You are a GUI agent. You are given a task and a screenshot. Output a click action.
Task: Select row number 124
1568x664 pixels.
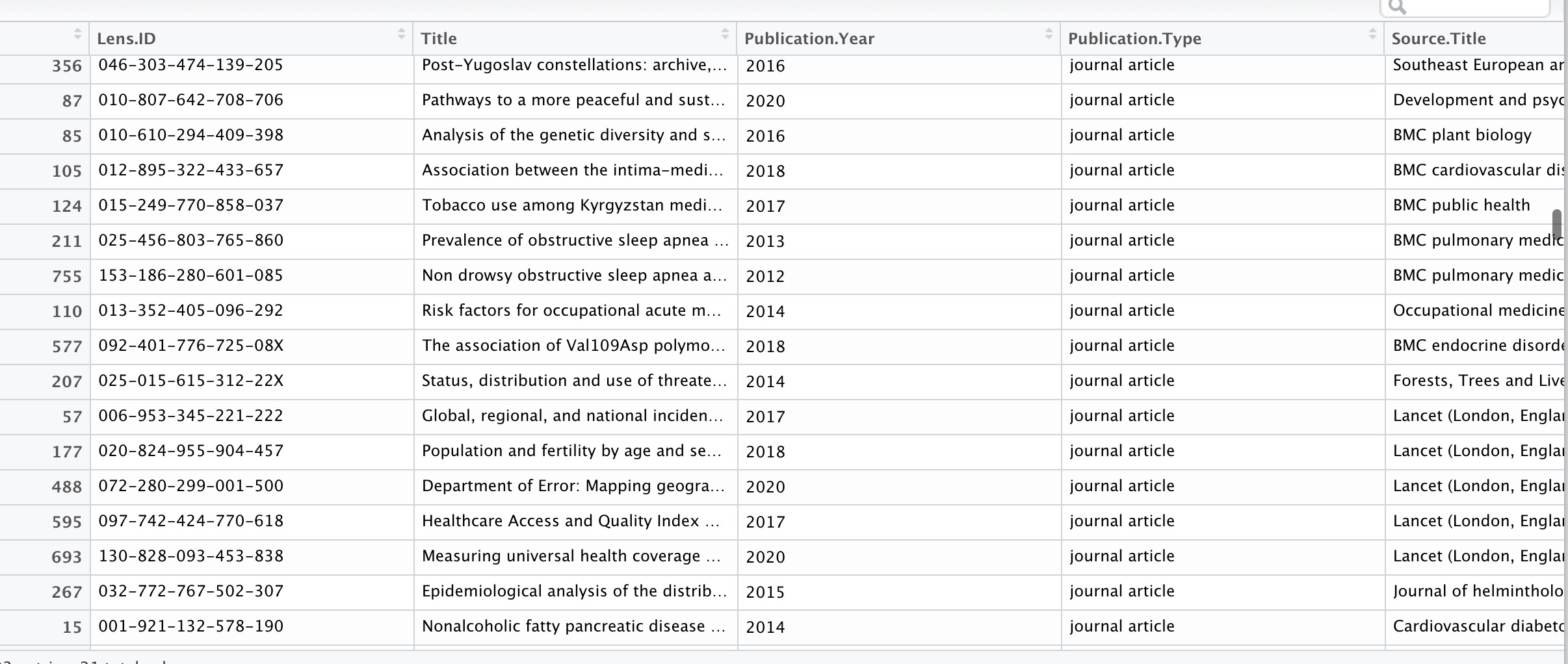[67, 207]
